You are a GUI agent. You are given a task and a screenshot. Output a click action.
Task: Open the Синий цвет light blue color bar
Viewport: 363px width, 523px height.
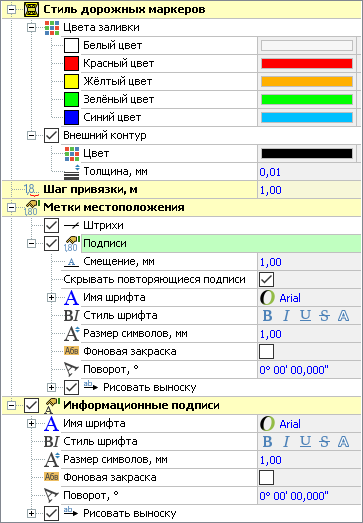tap(307, 117)
